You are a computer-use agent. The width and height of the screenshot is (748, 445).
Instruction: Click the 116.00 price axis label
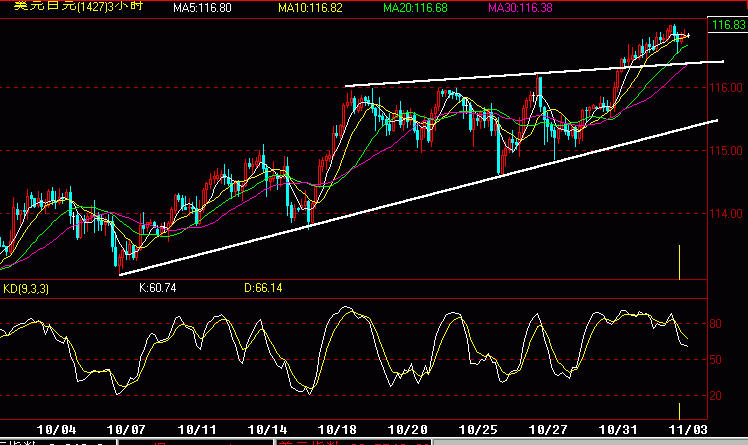coord(726,88)
